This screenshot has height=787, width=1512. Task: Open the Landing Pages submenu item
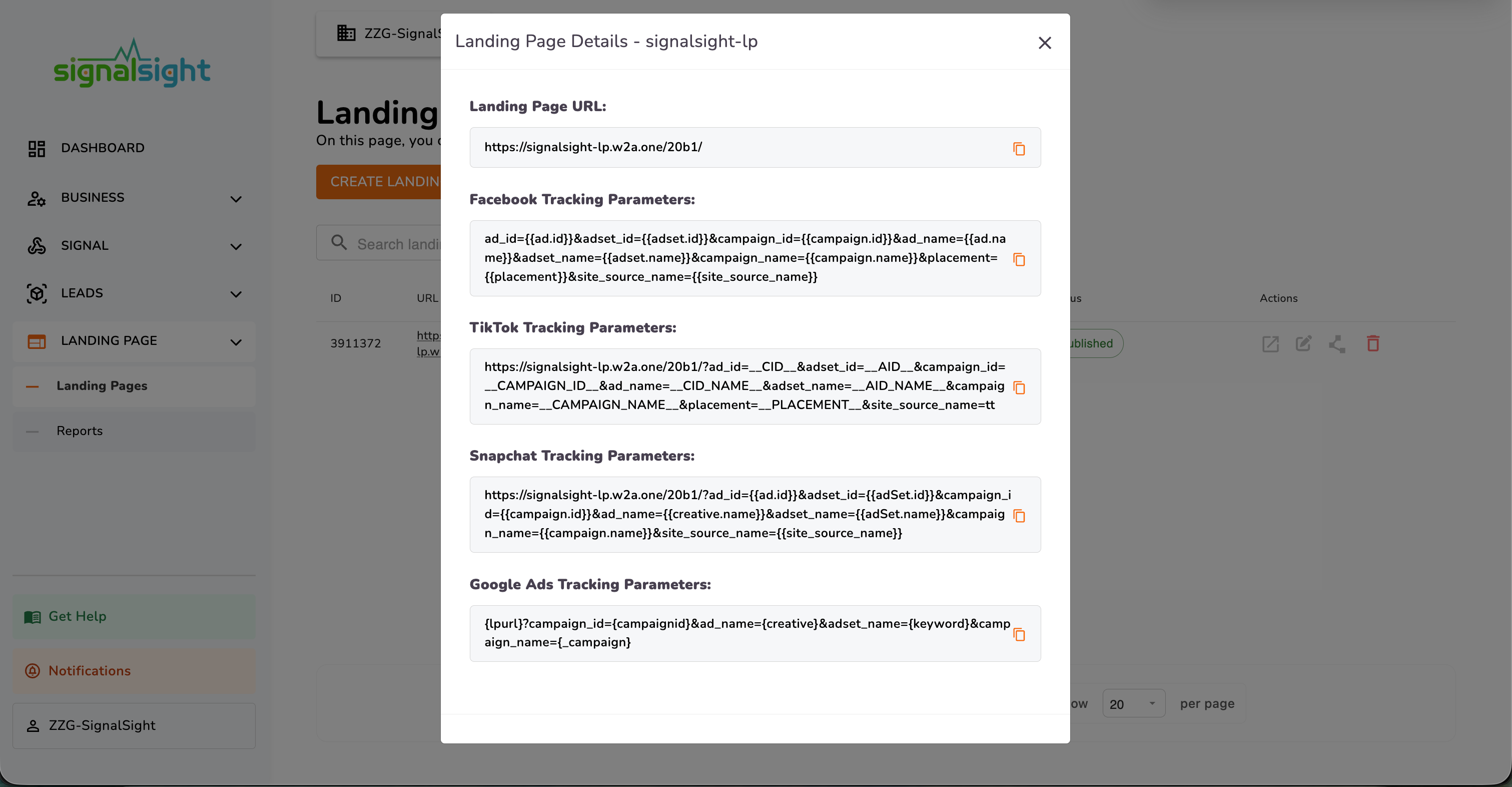pyautogui.click(x=134, y=386)
